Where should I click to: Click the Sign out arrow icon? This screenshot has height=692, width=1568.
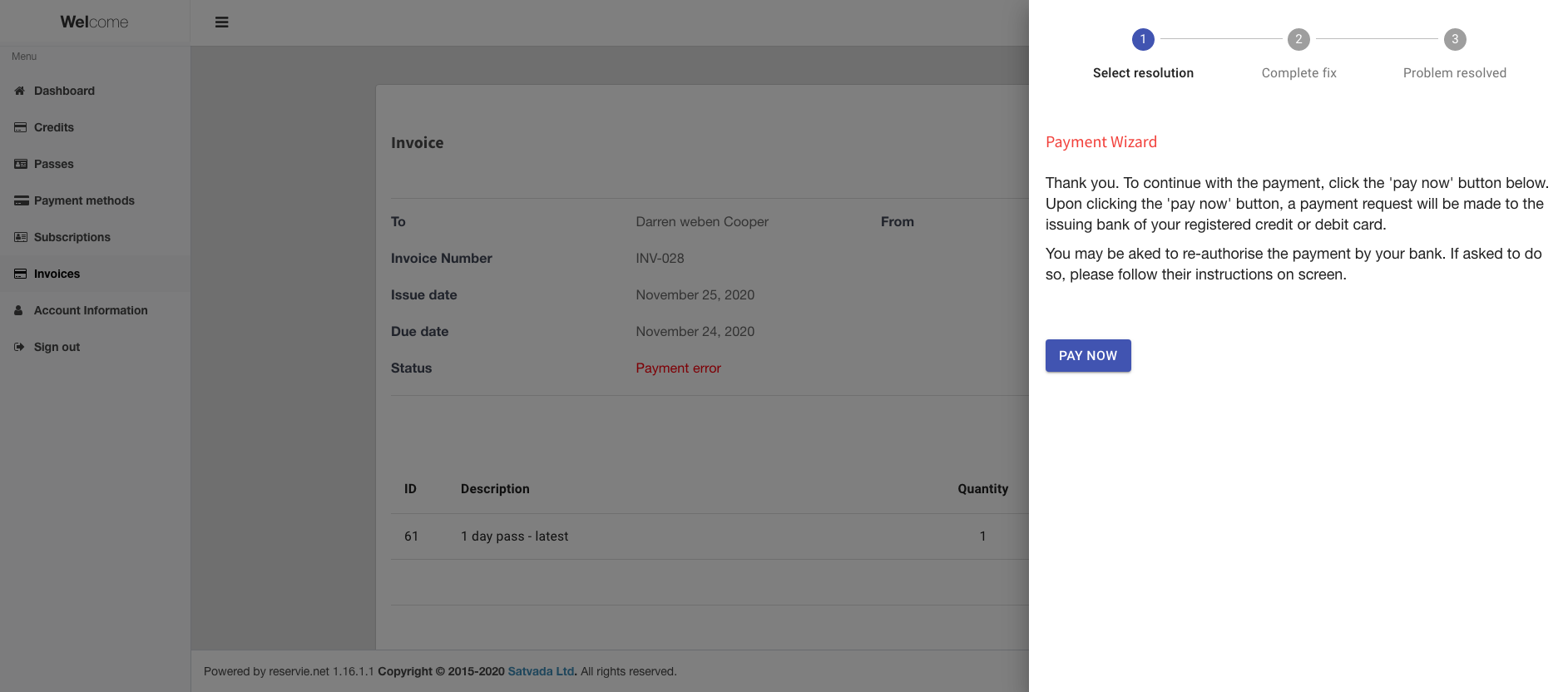pyautogui.click(x=19, y=347)
